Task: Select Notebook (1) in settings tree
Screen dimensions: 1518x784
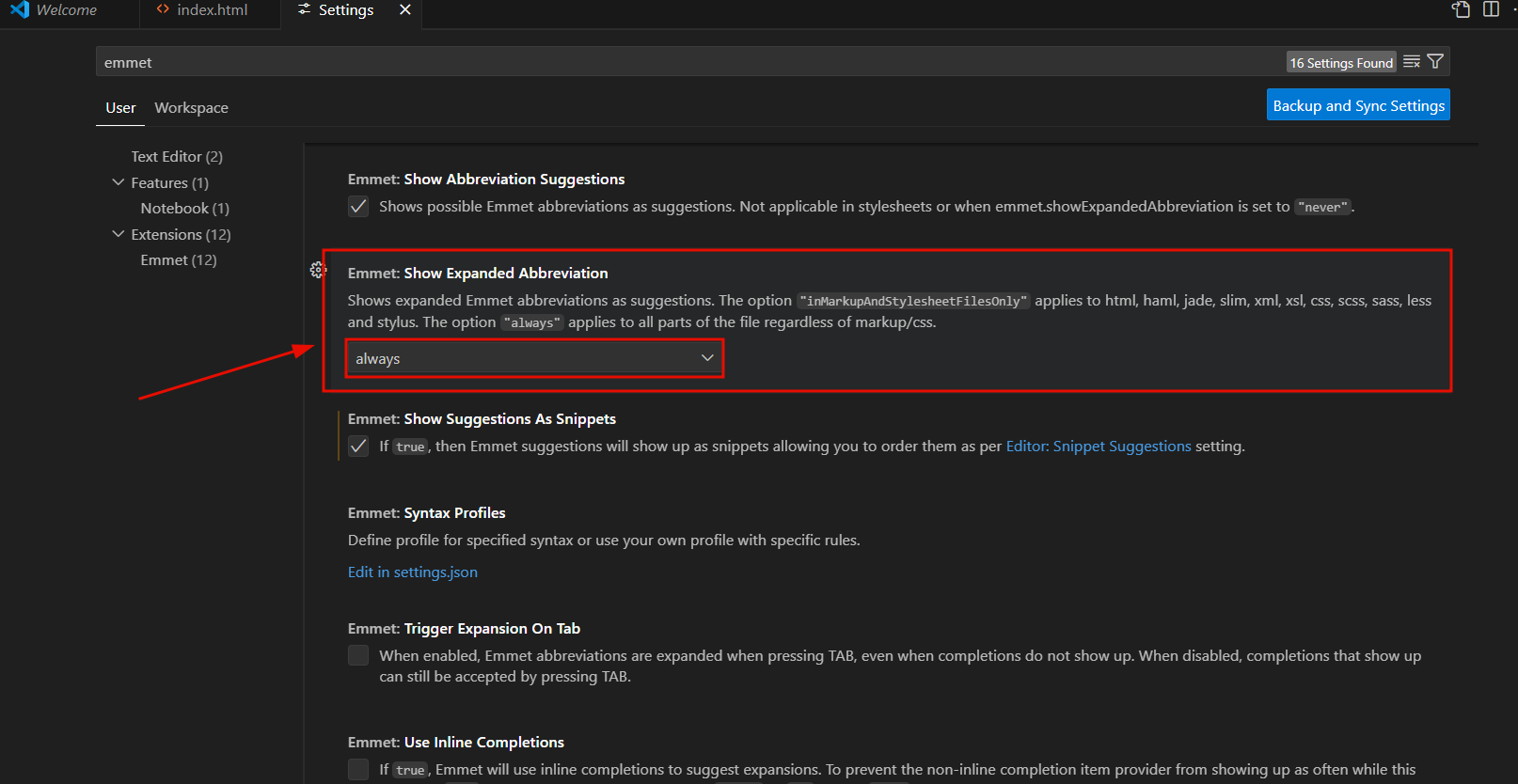Action: pos(185,208)
